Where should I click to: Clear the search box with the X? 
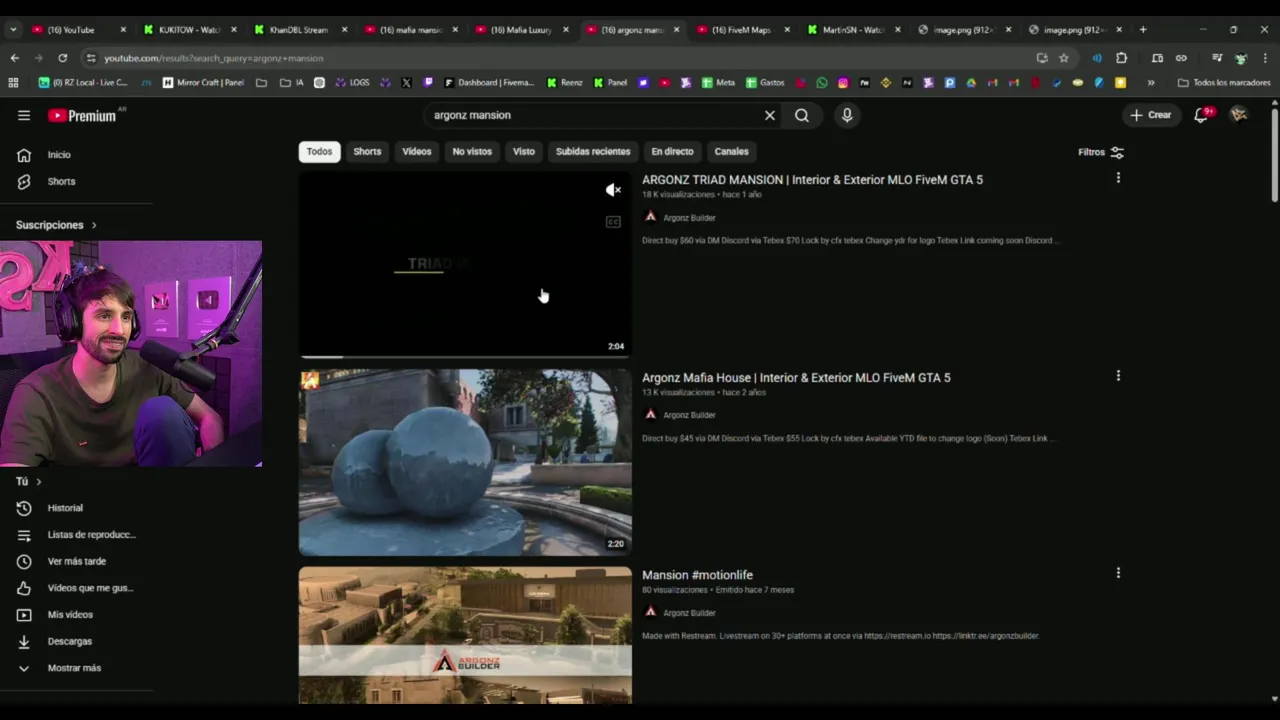(x=770, y=115)
